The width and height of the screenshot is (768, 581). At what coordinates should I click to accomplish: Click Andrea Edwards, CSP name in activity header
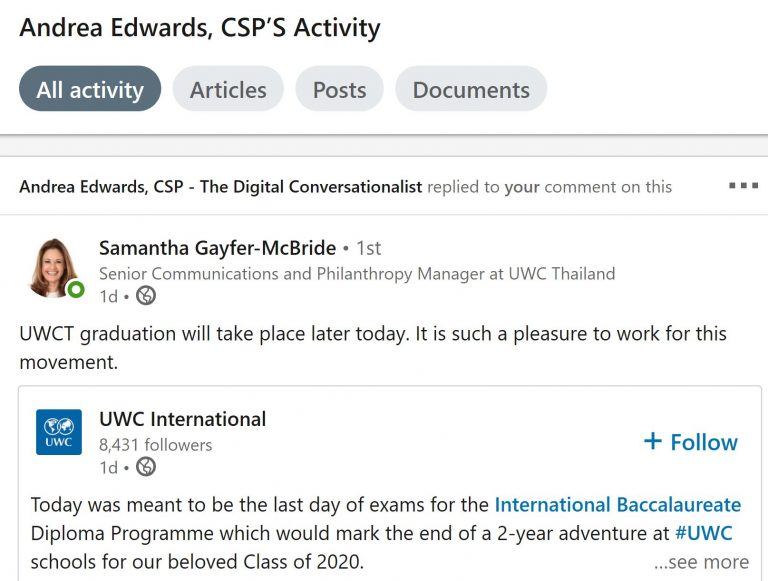coord(220,187)
